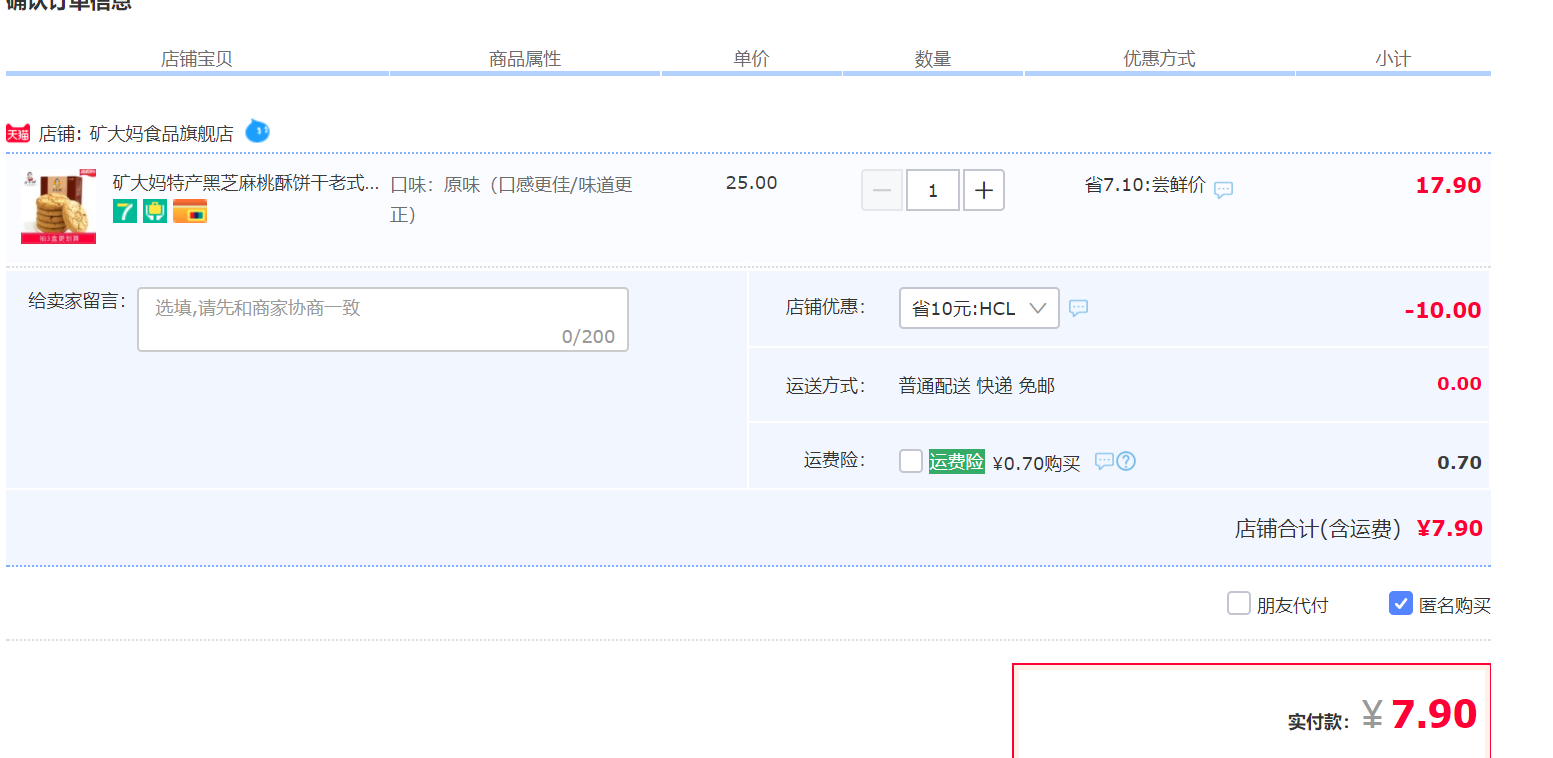Click the 给卖家留言 message text box
This screenshot has height=758, width=1553.
(x=383, y=320)
